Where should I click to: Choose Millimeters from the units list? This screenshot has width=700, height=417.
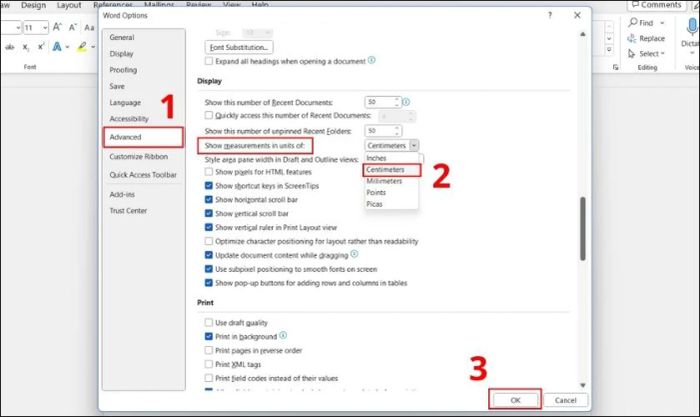pyautogui.click(x=392, y=181)
